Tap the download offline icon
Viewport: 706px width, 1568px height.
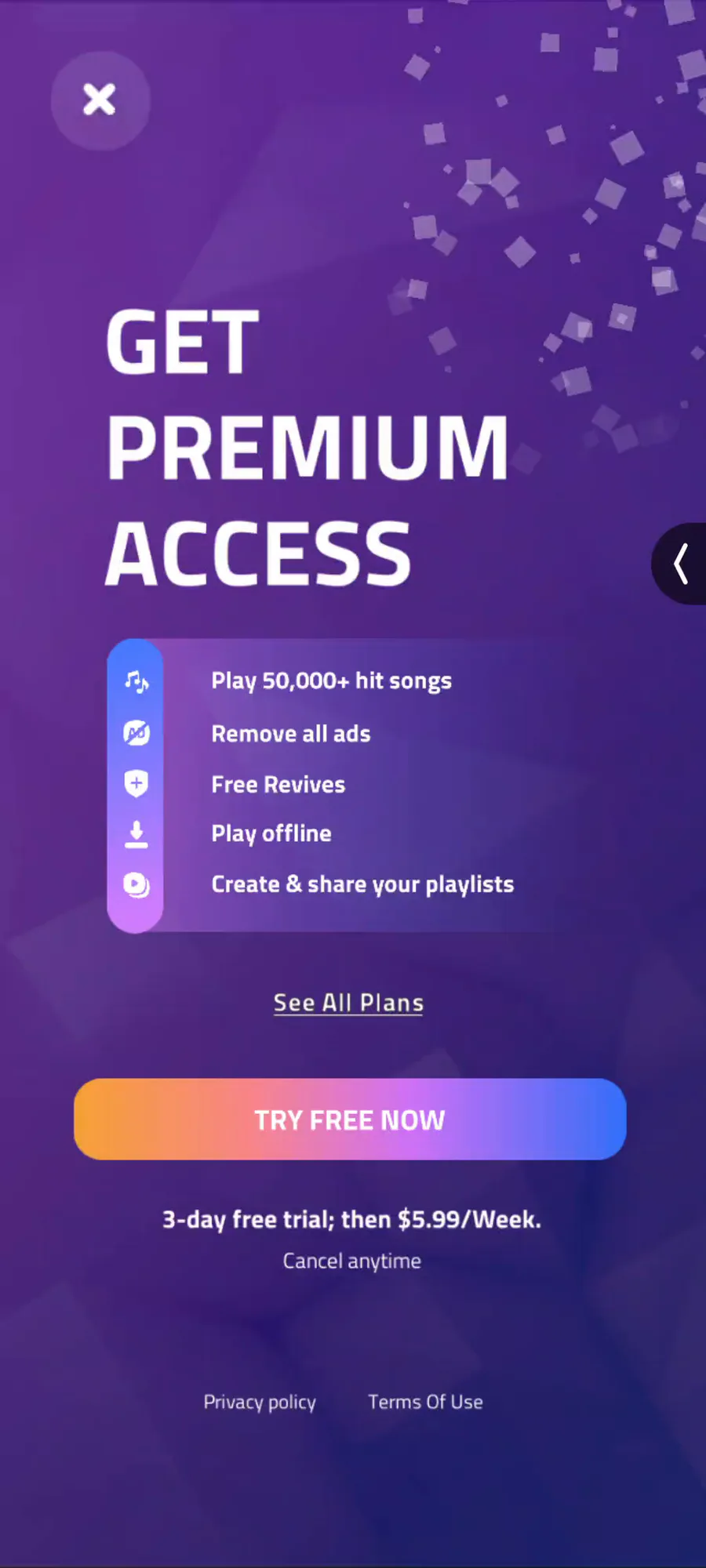(x=136, y=834)
